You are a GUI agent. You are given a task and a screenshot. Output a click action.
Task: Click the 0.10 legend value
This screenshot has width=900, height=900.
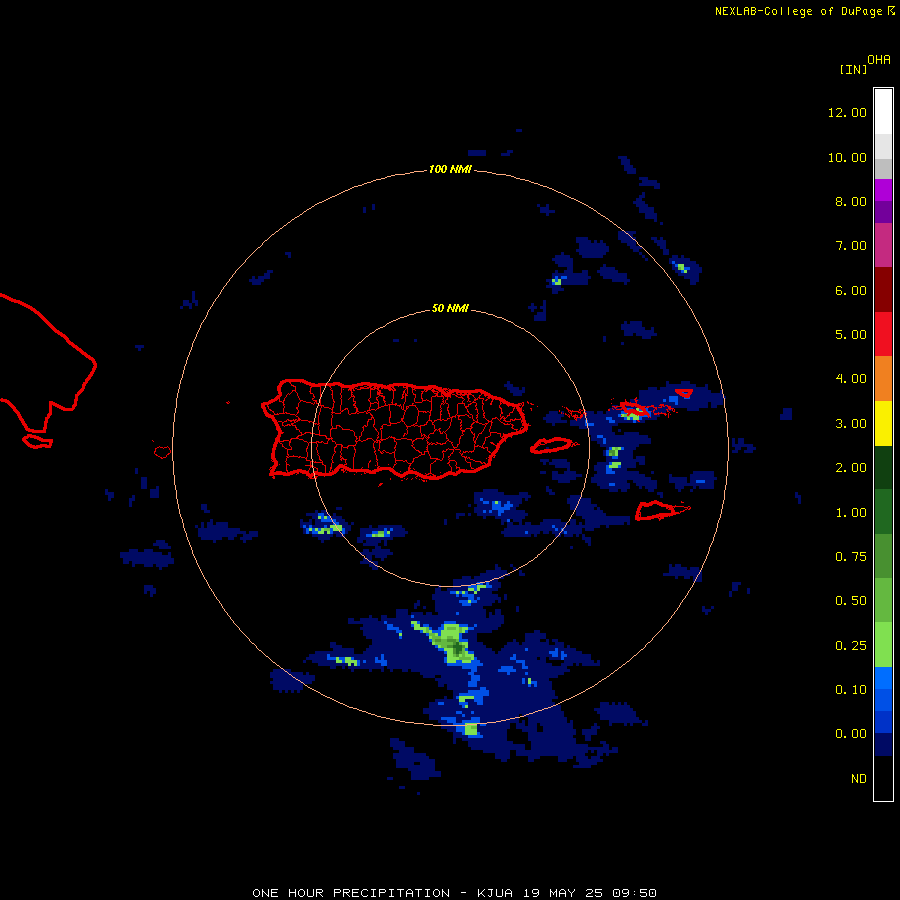(x=851, y=690)
